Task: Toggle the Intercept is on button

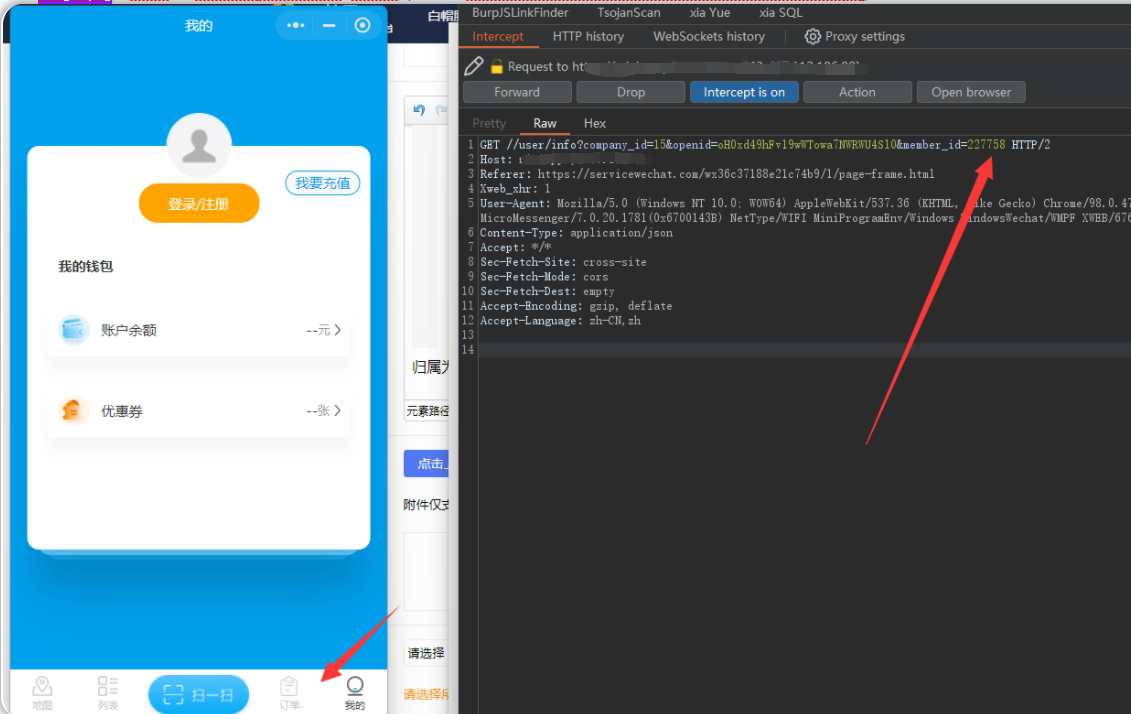Action: 743,92
